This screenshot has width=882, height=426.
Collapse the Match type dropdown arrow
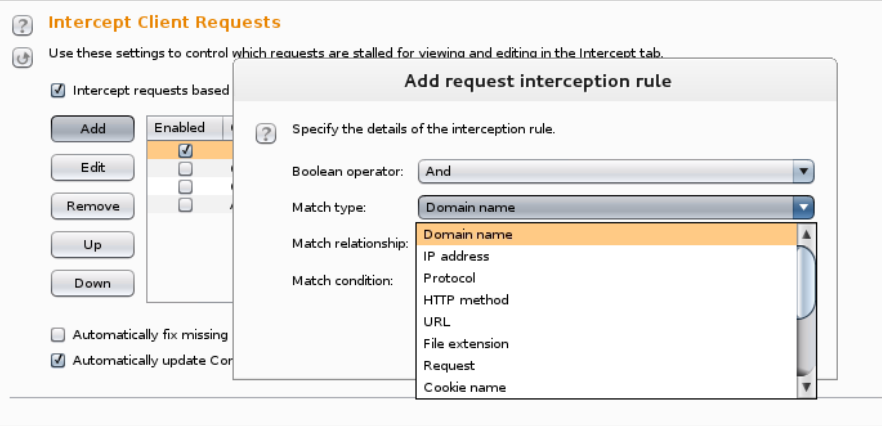coord(803,208)
